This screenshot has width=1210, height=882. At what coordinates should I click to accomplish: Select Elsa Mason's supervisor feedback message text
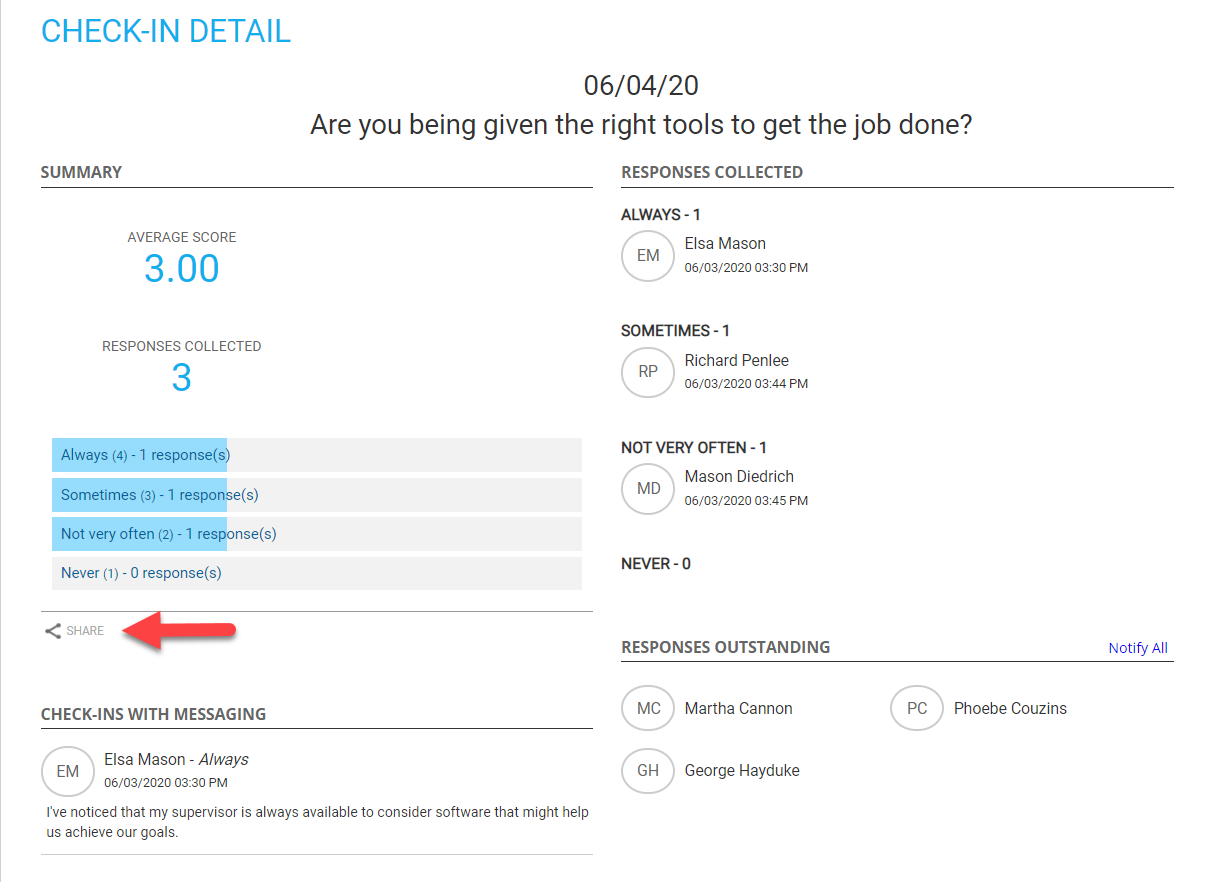pos(316,821)
